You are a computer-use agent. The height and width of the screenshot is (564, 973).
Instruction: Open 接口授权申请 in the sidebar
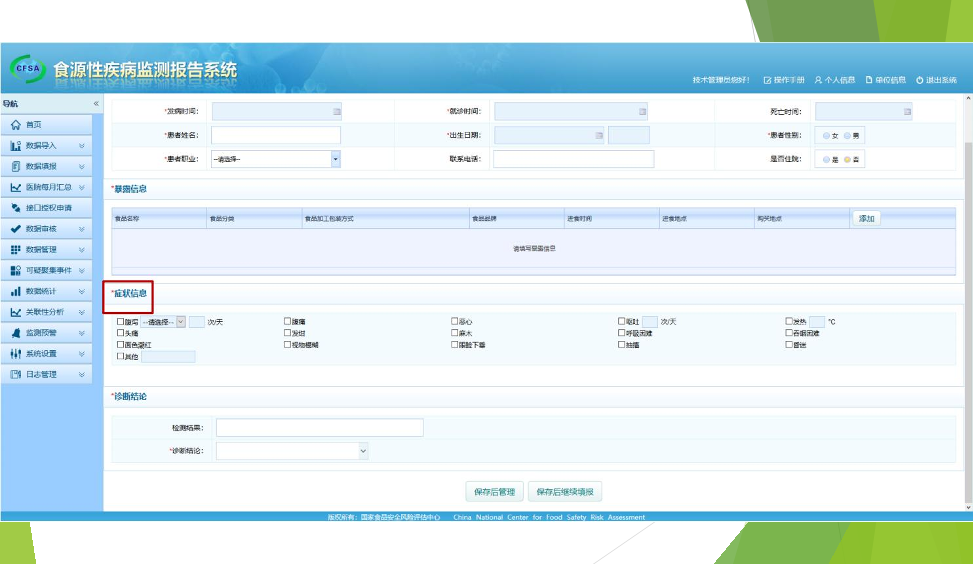tap(50, 208)
